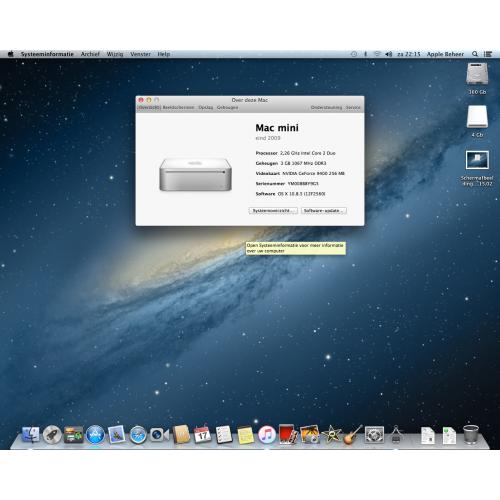
Task: Launch Safari compass icon in Dock
Action: click(138, 435)
